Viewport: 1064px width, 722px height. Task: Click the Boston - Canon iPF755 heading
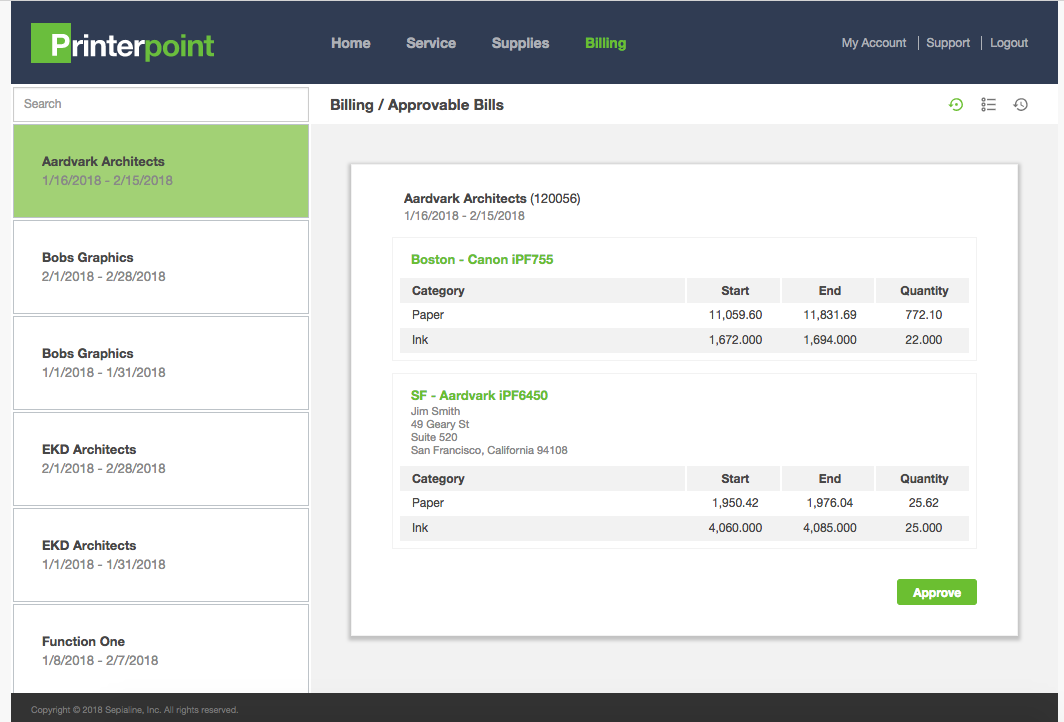pos(482,259)
